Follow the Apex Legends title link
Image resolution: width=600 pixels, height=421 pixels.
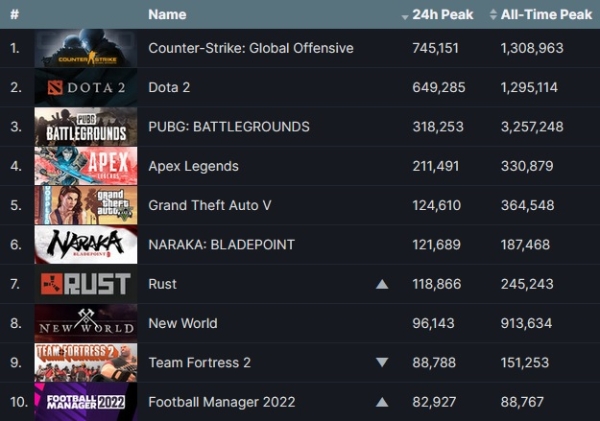[x=193, y=166]
